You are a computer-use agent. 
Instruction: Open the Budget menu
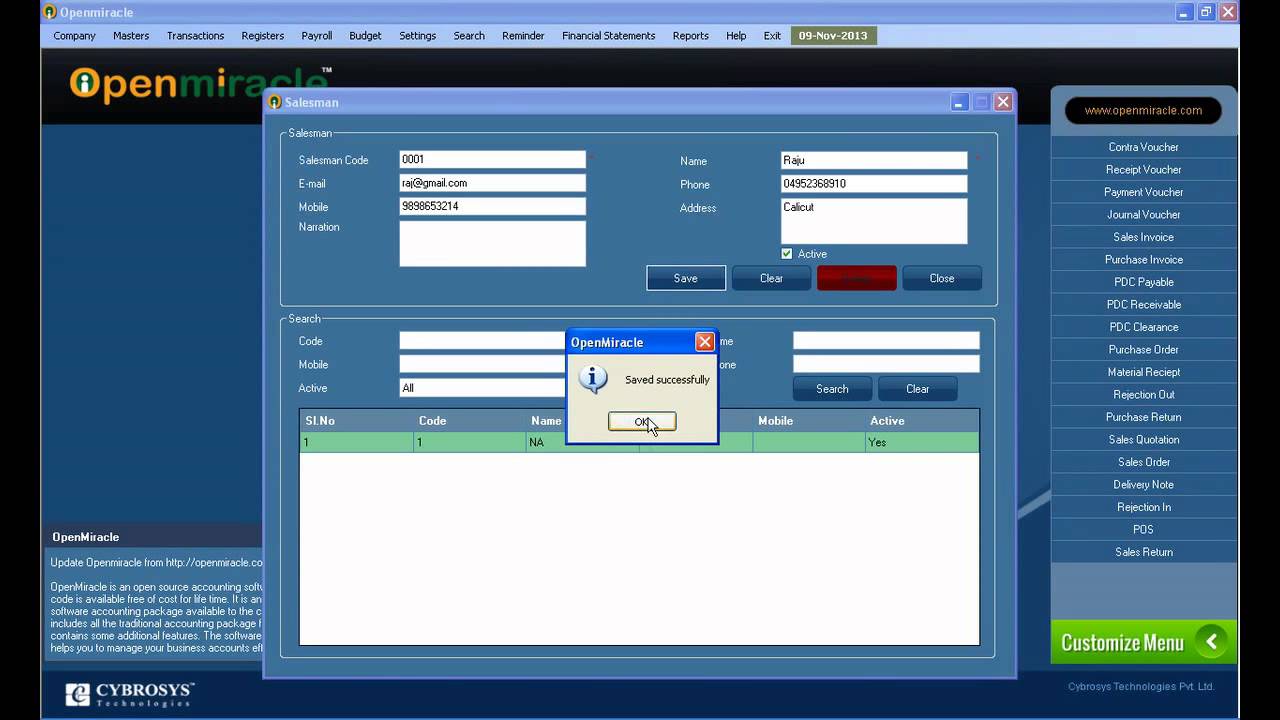365,36
